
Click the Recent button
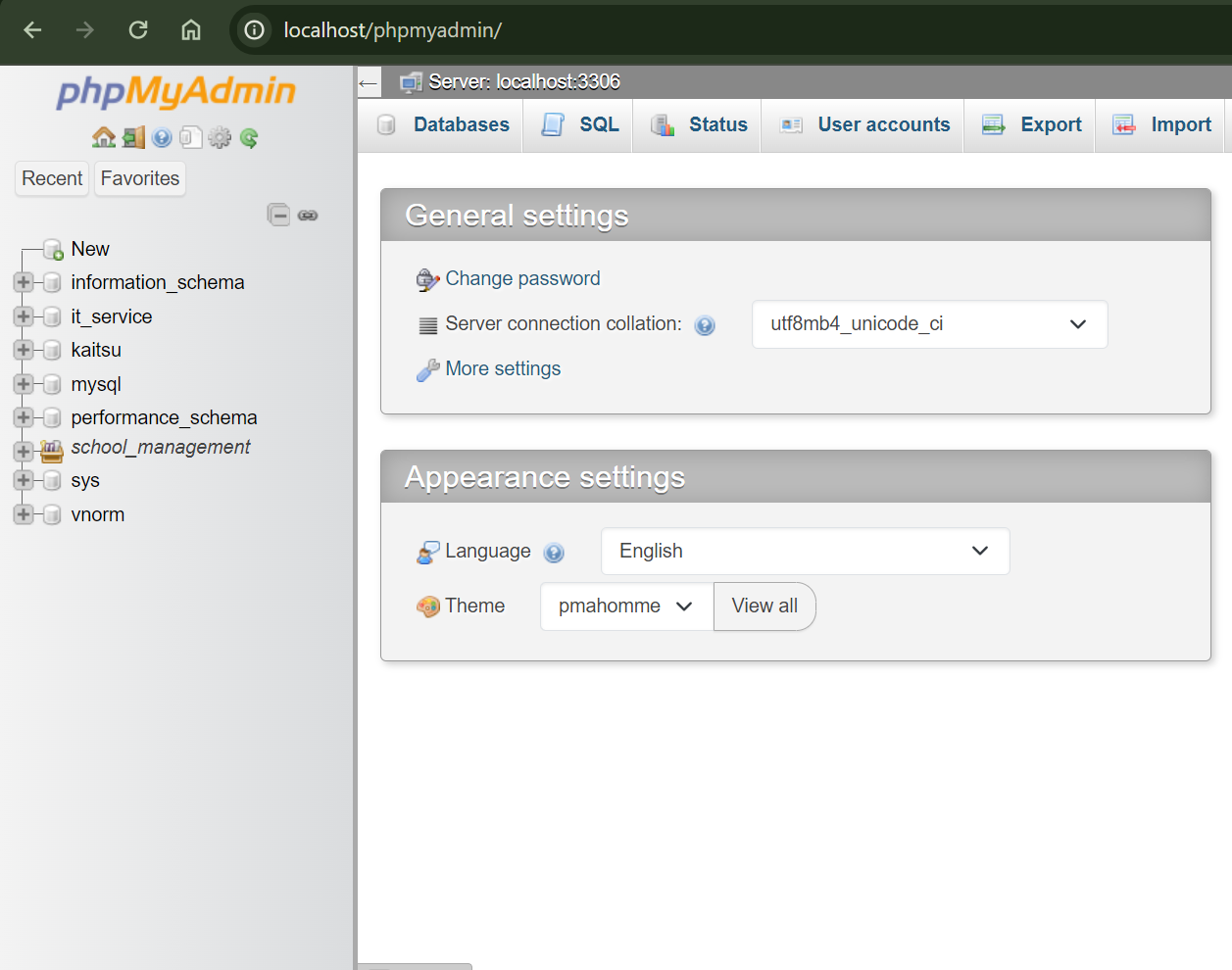click(52, 178)
